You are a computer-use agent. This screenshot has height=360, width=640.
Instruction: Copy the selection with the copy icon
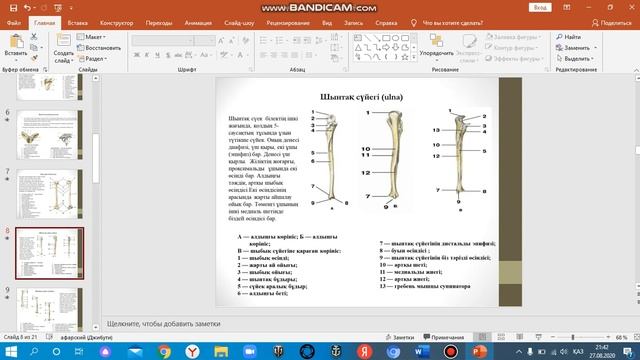click(34, 48)
